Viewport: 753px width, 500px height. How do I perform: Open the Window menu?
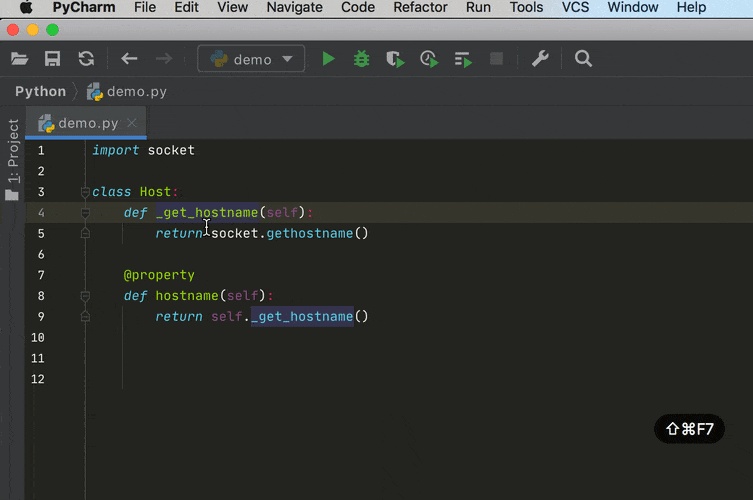pyautogui.click(x=632, y=7)
